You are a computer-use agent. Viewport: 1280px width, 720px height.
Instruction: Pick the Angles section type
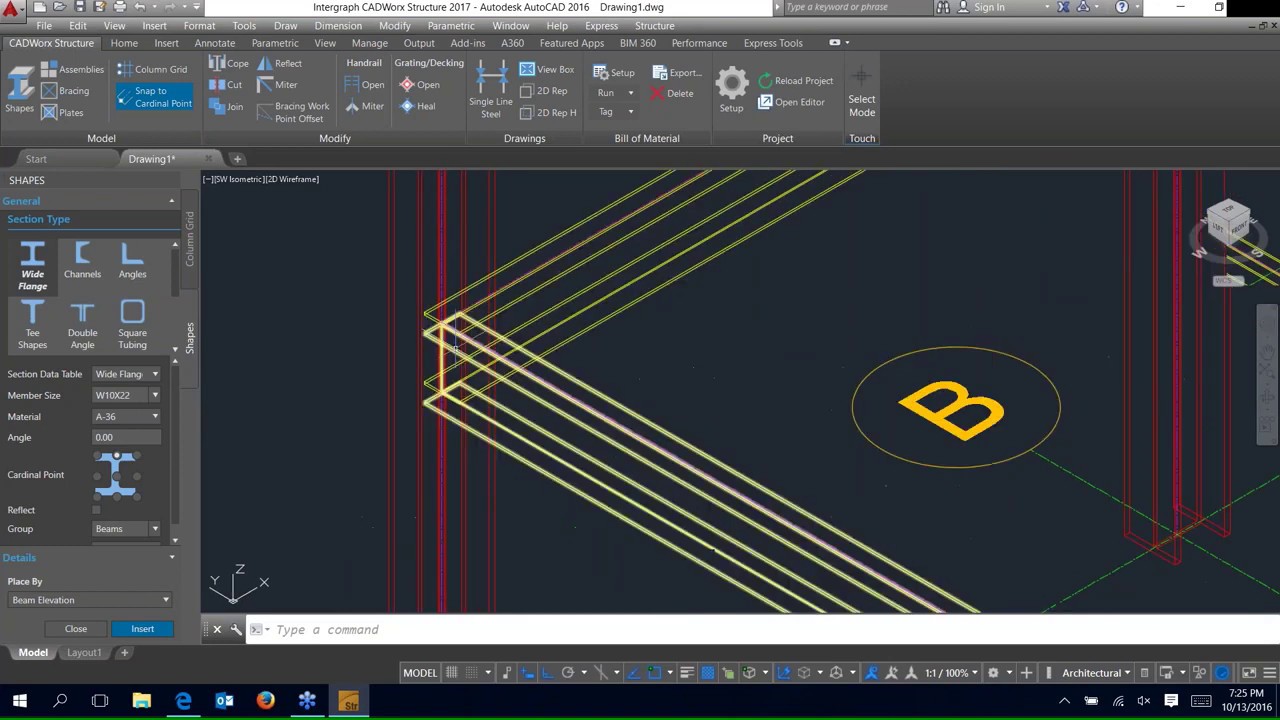pyautogui.click(x=132, y=261)
